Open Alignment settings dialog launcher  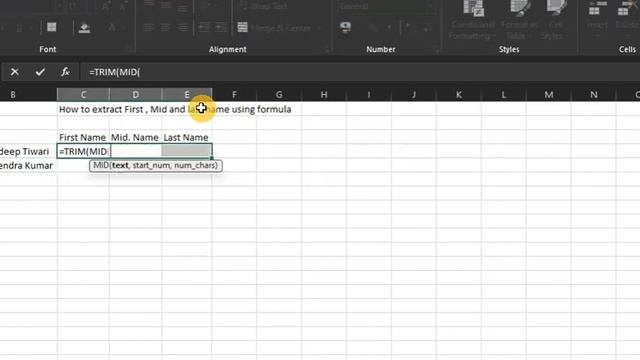(327, 50)
